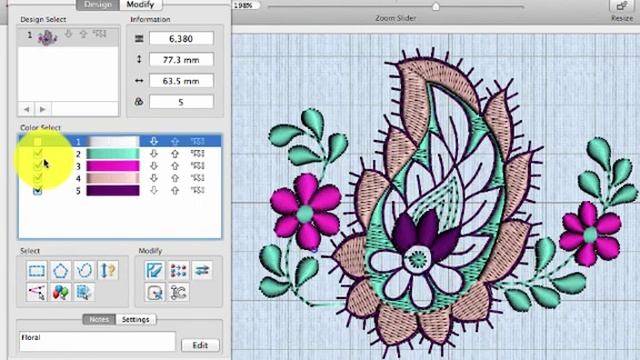
Task: Click the opposing arrows swap Modify icon
Action: click(202, 271)
